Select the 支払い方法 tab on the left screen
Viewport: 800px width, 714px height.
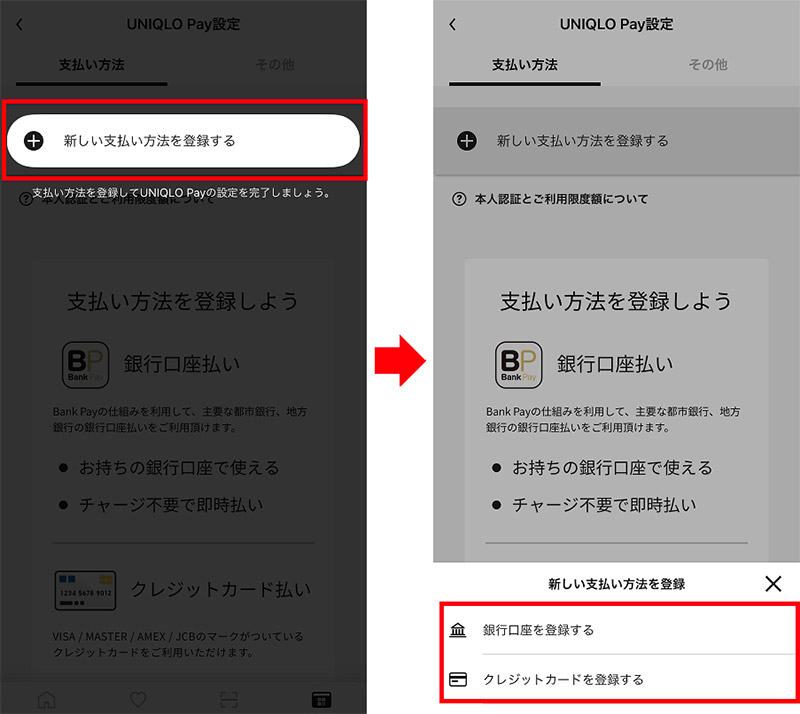[x=92, y=65]
